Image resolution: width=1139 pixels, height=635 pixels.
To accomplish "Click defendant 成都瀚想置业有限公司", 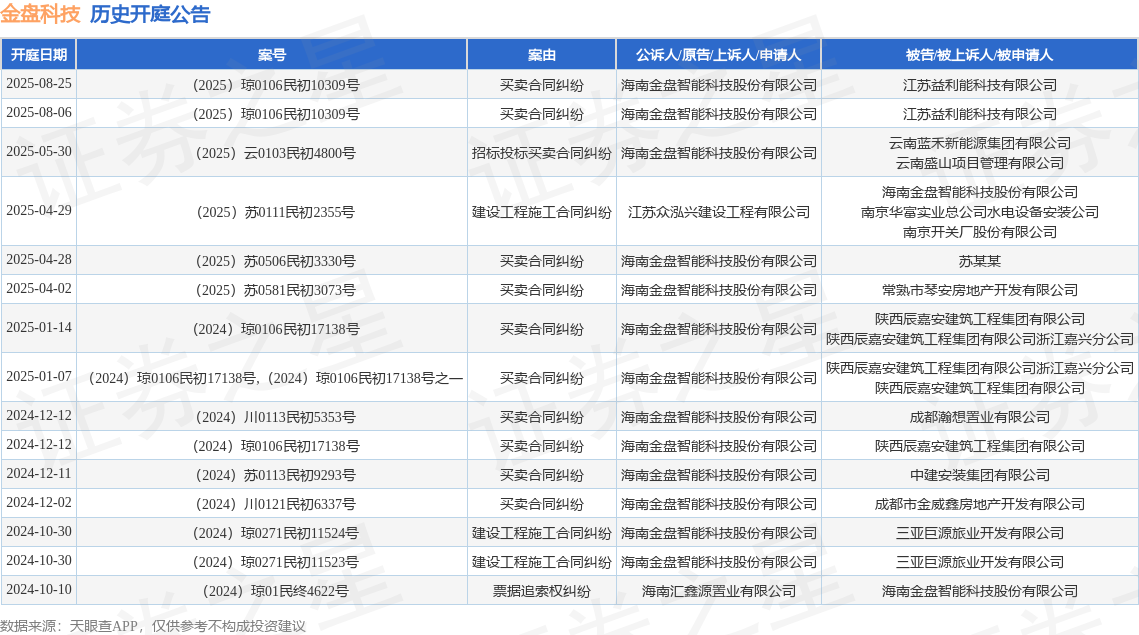I will click(979, 417).
